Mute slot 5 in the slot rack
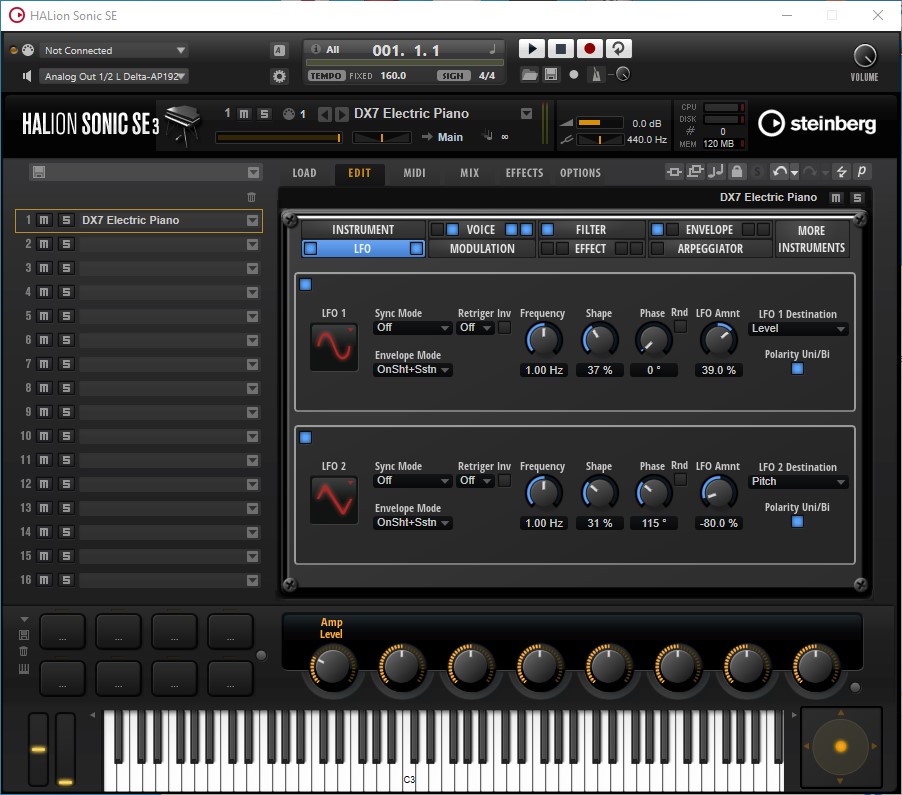 coord(44,316)
